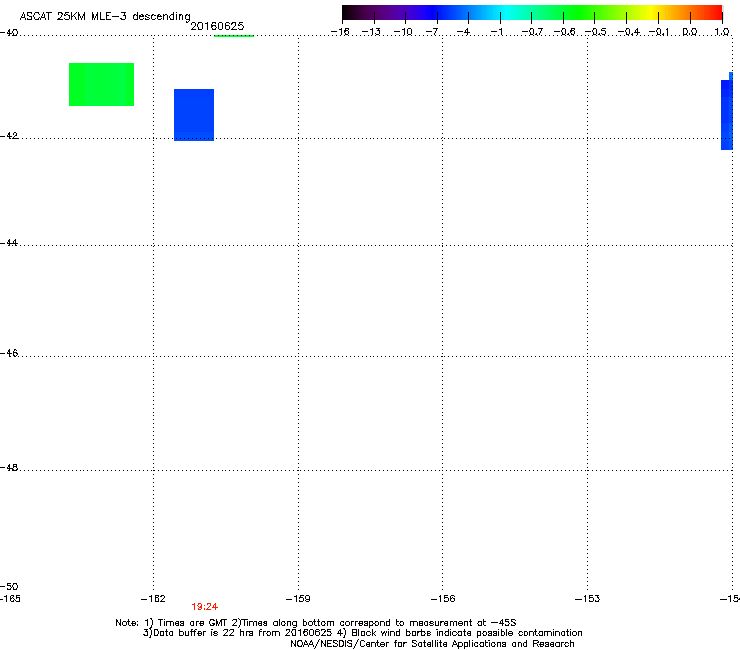Viewport: 740px width, 650px height.
Task: Click the longitude label -156
Action: (443, 599)
